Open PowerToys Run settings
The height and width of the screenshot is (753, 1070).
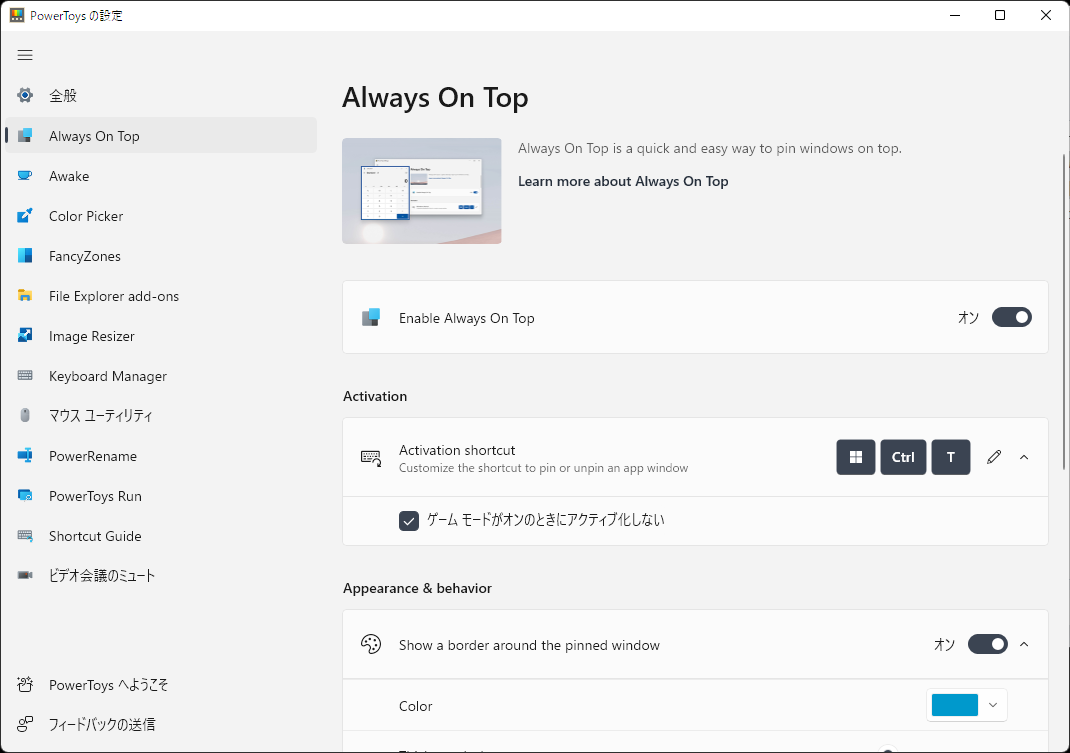click(161, 496)
